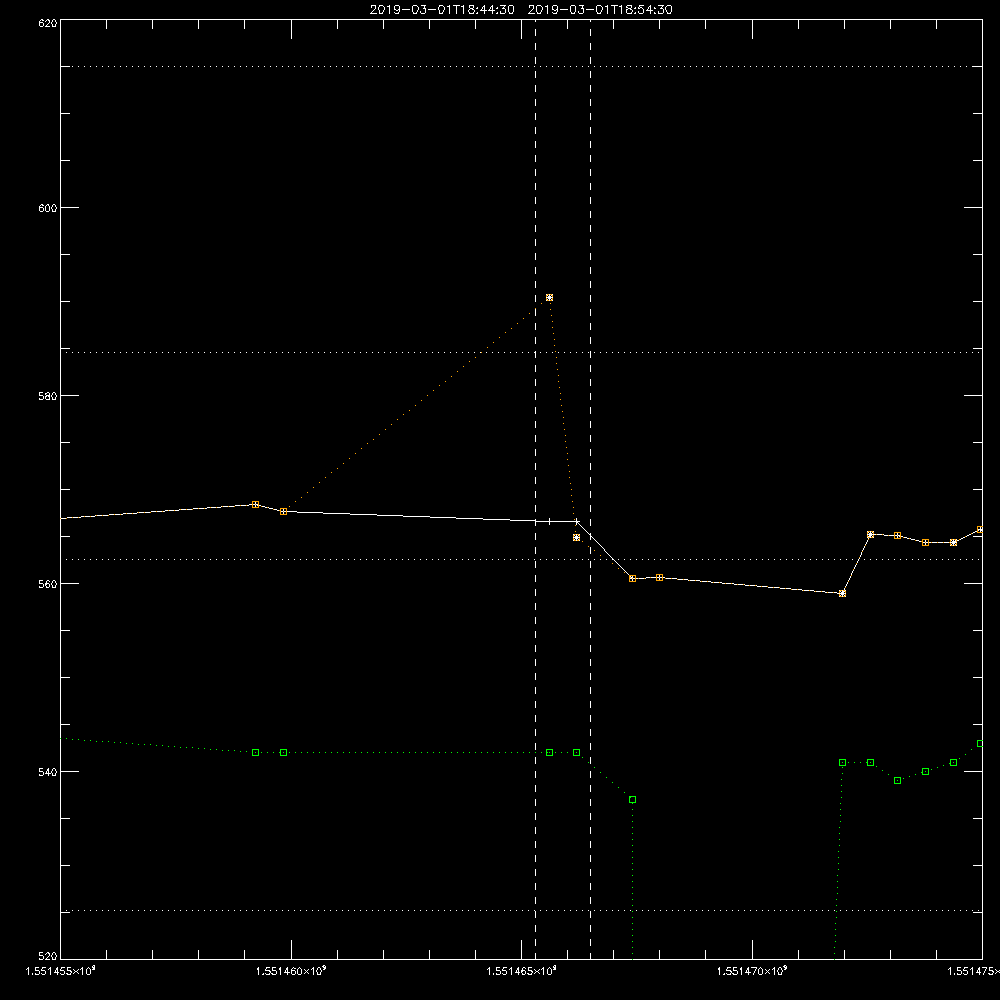1000x1000 pixels.
Task: Click the title timestamp 2019-03-01T18:44:30
Action: point(442,10)
